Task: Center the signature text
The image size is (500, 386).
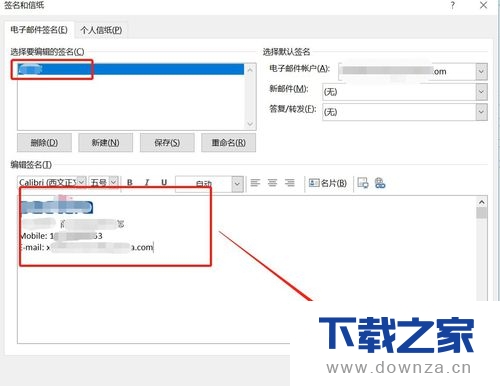Action: coord(272,183)
